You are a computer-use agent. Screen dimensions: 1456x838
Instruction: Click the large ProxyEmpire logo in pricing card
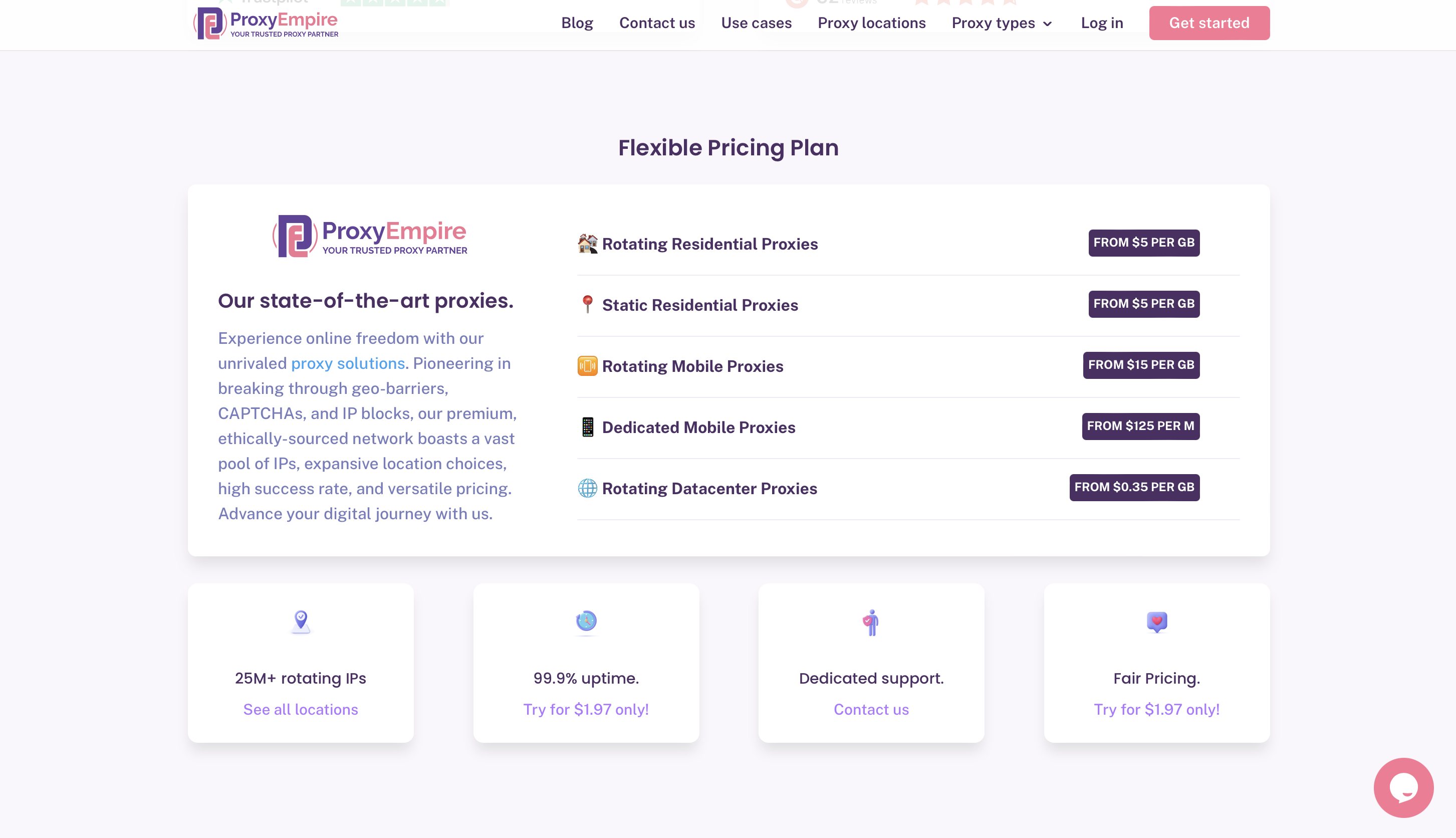click(x=370, y=236)
